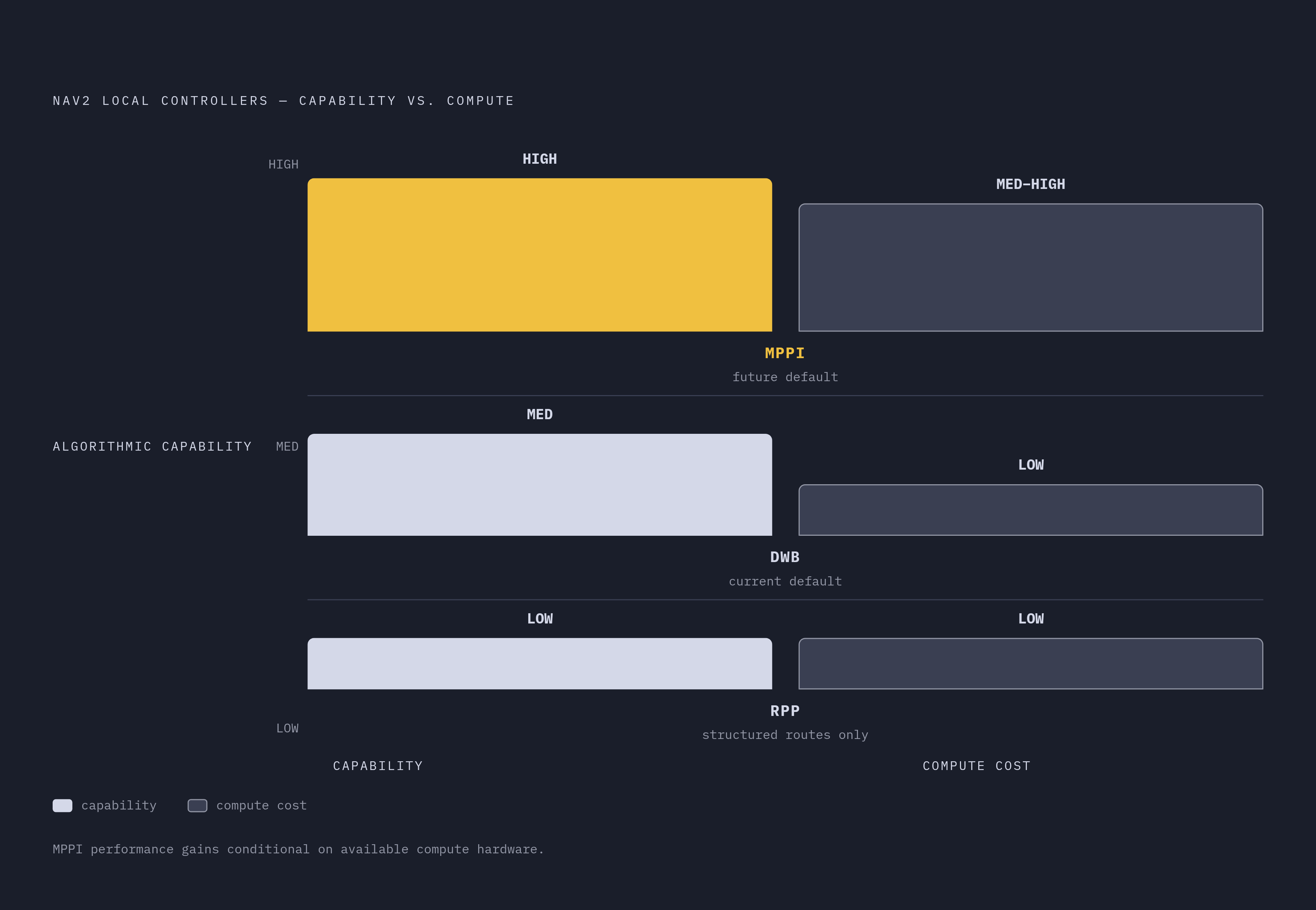
Task: Click the RPP compute cost bar
Action: (x=1031, y=664)
